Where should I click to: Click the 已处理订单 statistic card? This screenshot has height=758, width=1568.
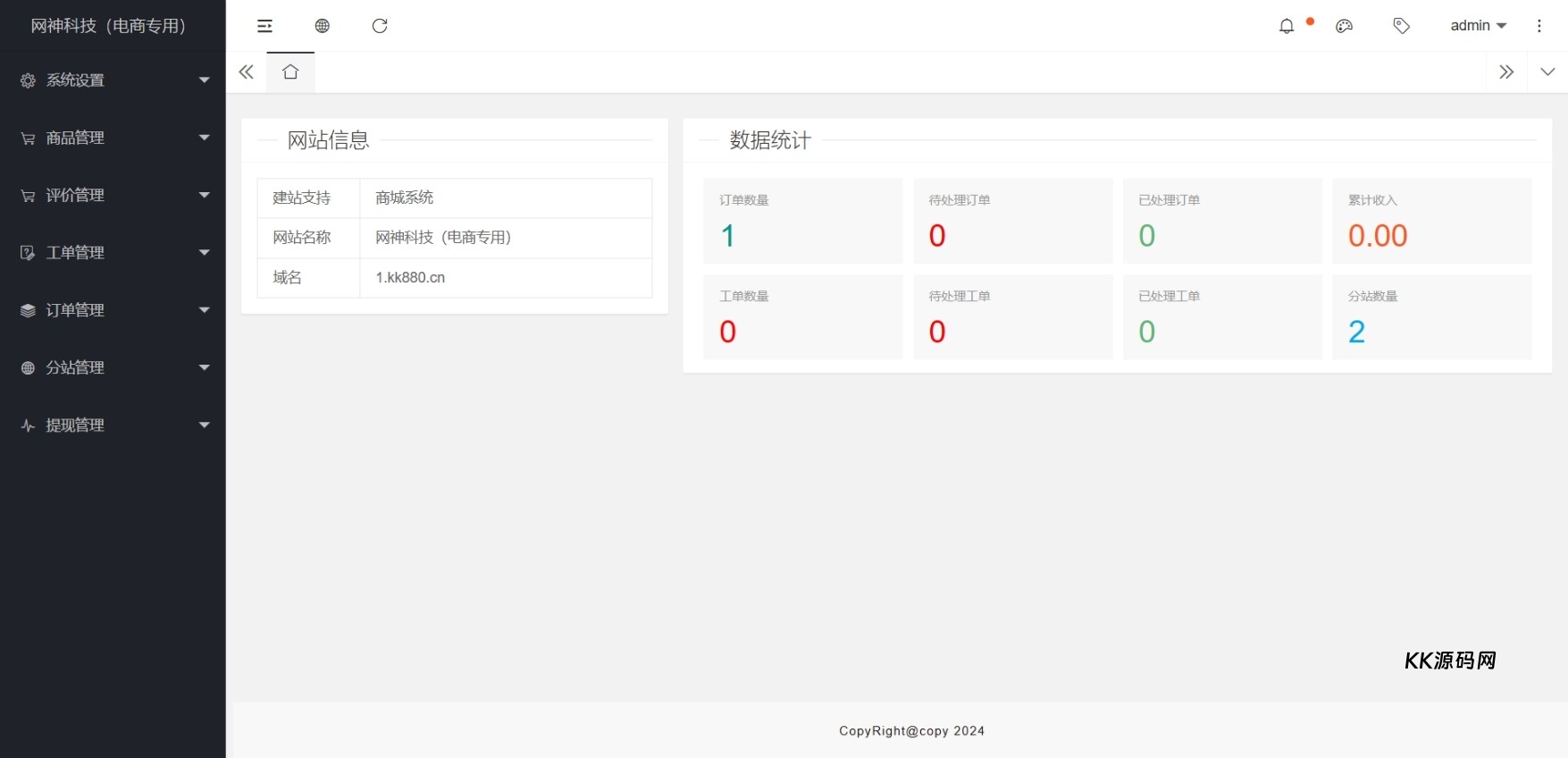[1222, 221]
